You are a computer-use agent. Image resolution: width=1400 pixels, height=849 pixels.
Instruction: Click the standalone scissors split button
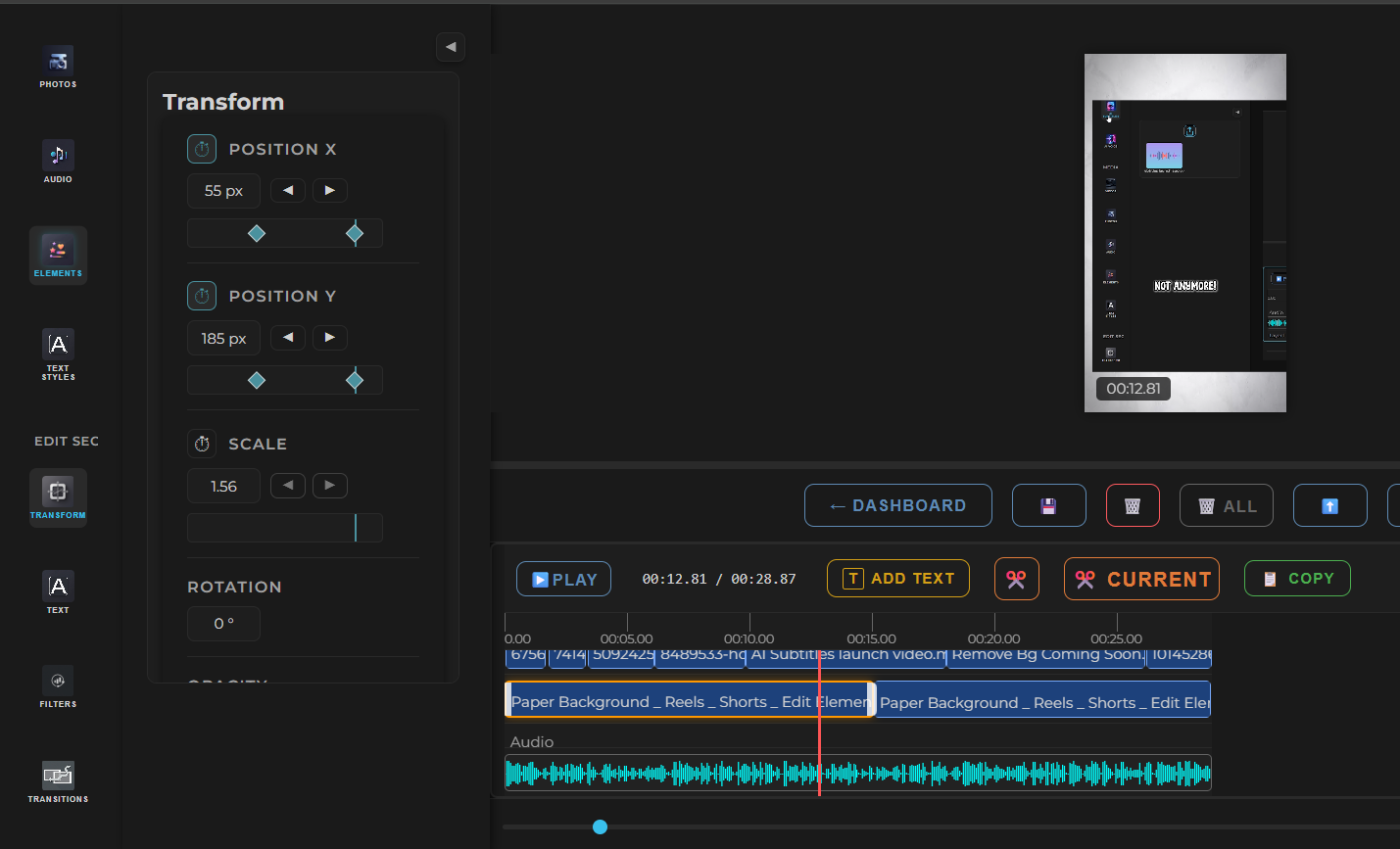[x=1017, y=579]
